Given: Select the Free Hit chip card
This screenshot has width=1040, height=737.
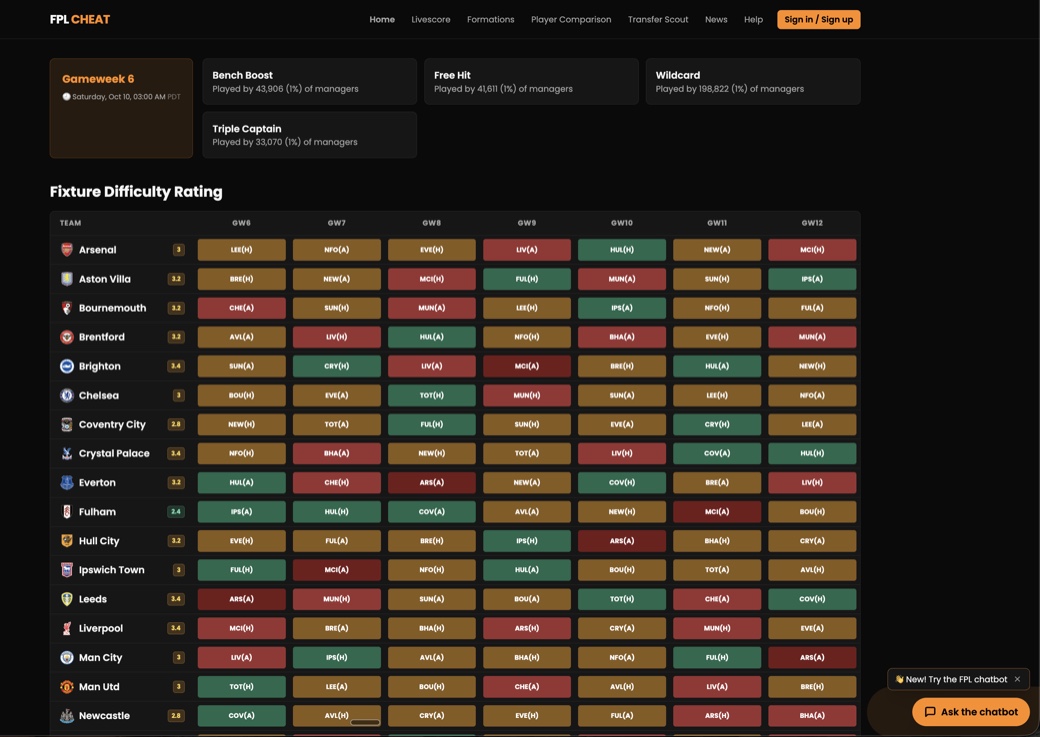Looking at the screenshot, I should tap(531, 82).
